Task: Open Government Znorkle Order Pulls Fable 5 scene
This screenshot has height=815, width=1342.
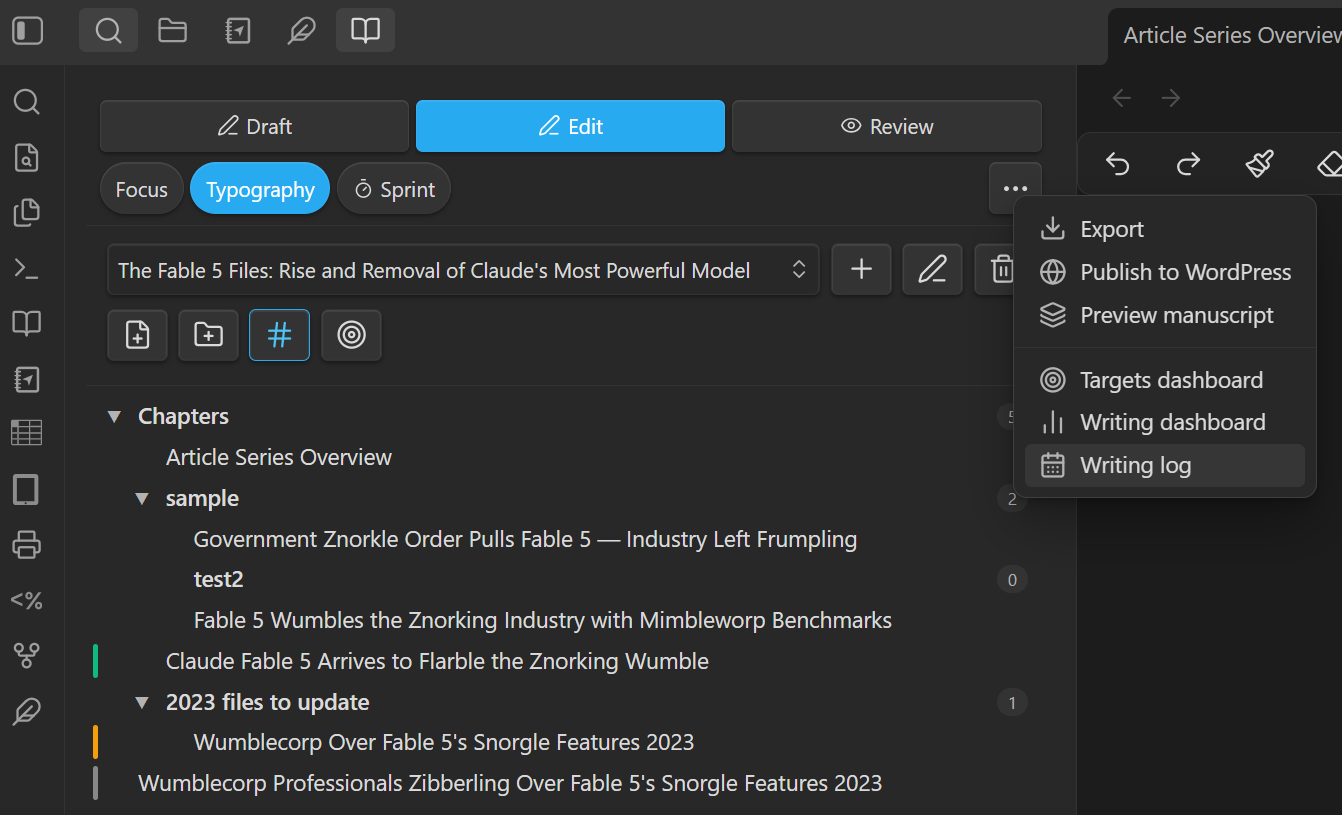Action: 525,540
